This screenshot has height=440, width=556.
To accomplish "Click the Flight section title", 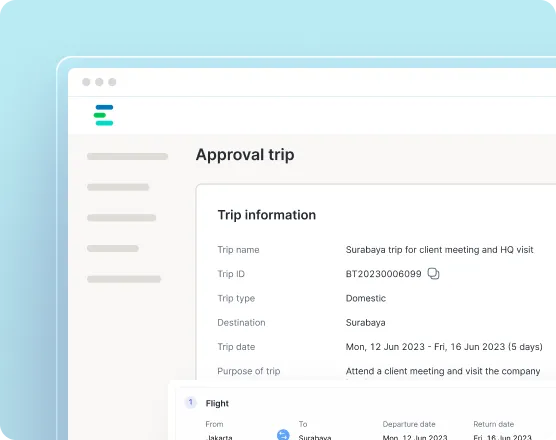I will click(217, 403).
